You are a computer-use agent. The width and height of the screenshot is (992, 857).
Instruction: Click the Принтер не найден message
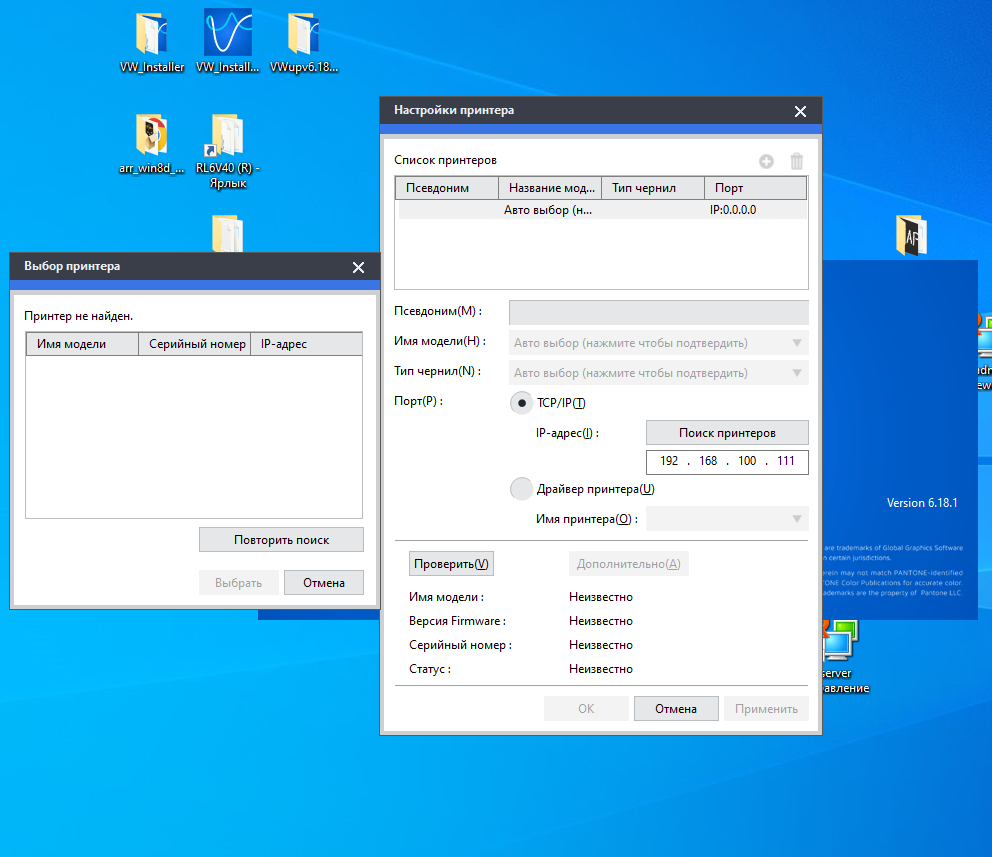click(78, 316)
